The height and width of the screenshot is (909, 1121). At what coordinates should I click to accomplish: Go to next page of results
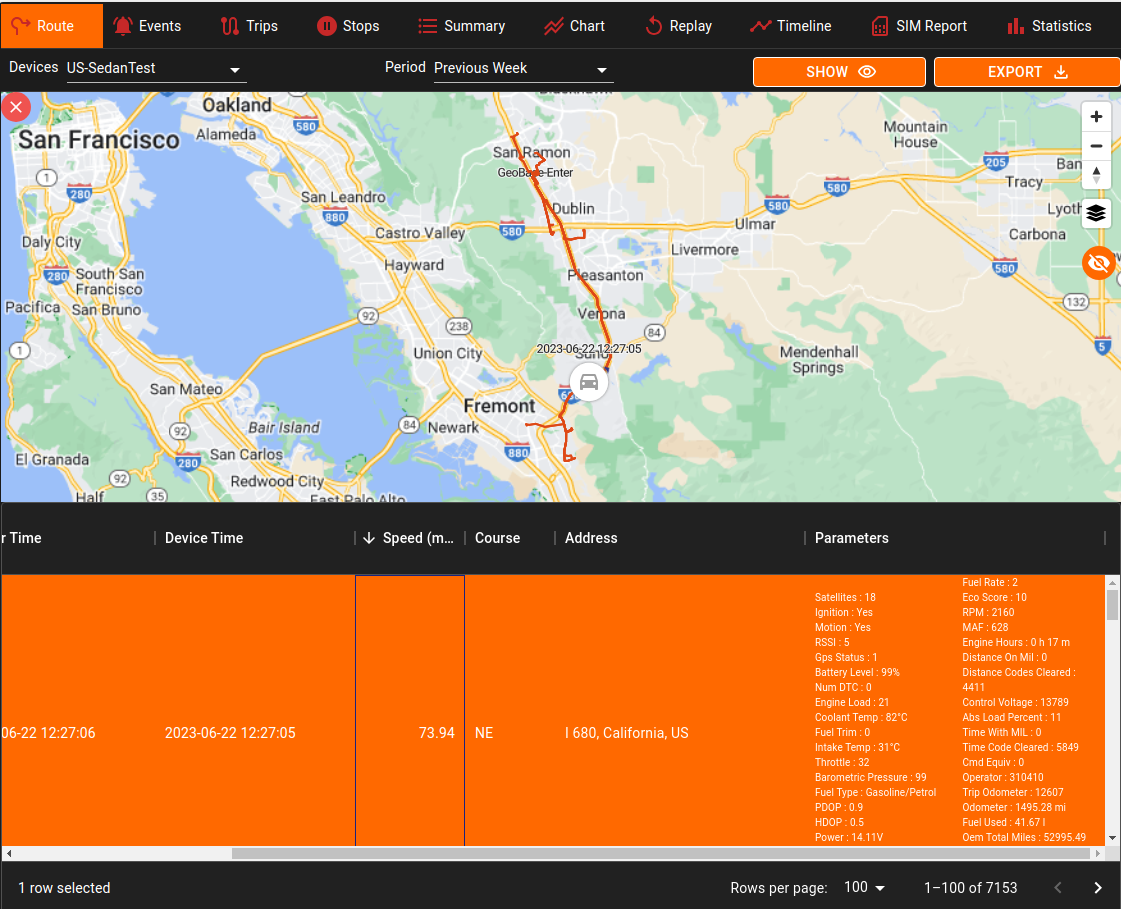[x=1098, y=888]
